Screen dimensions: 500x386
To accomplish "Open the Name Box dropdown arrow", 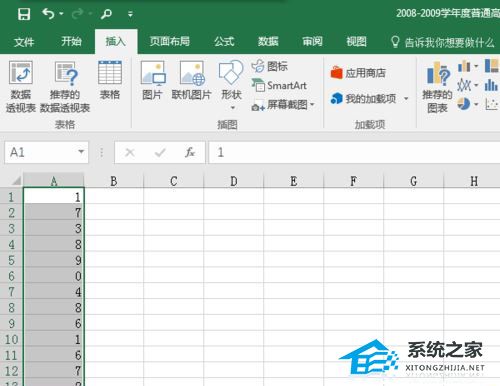I will (x=81, y=152).
